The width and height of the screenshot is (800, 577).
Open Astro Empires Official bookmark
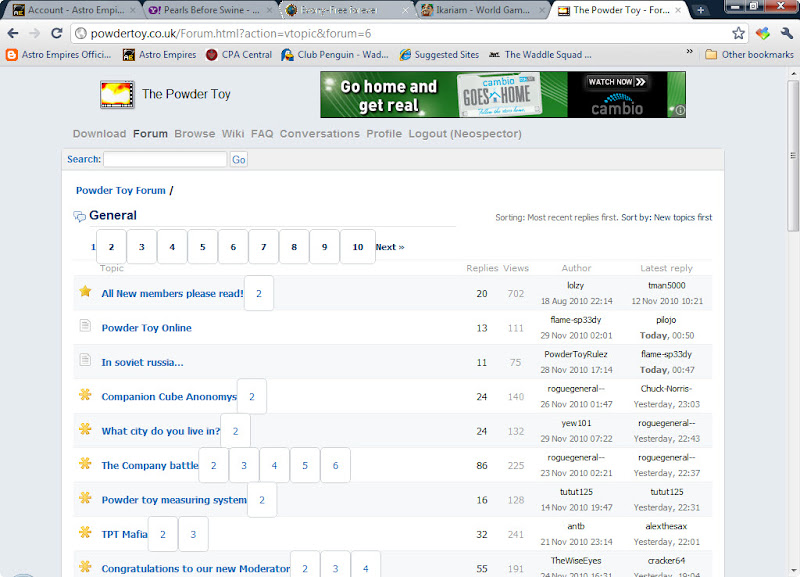pos(59,55)
